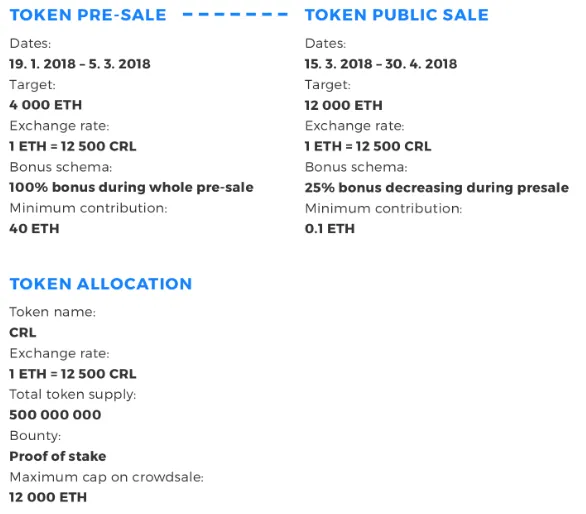Click the 4 000 ETH pre-sale target
This screenshot has width=586, height=514.
tap(46, 105)
